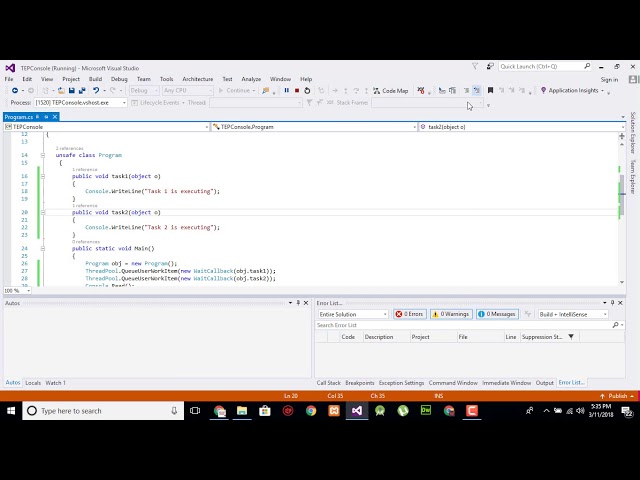640x480 pixels.
Task: Click the Application Insights icon
Action: pyautogui.click(x=543, y=91)
